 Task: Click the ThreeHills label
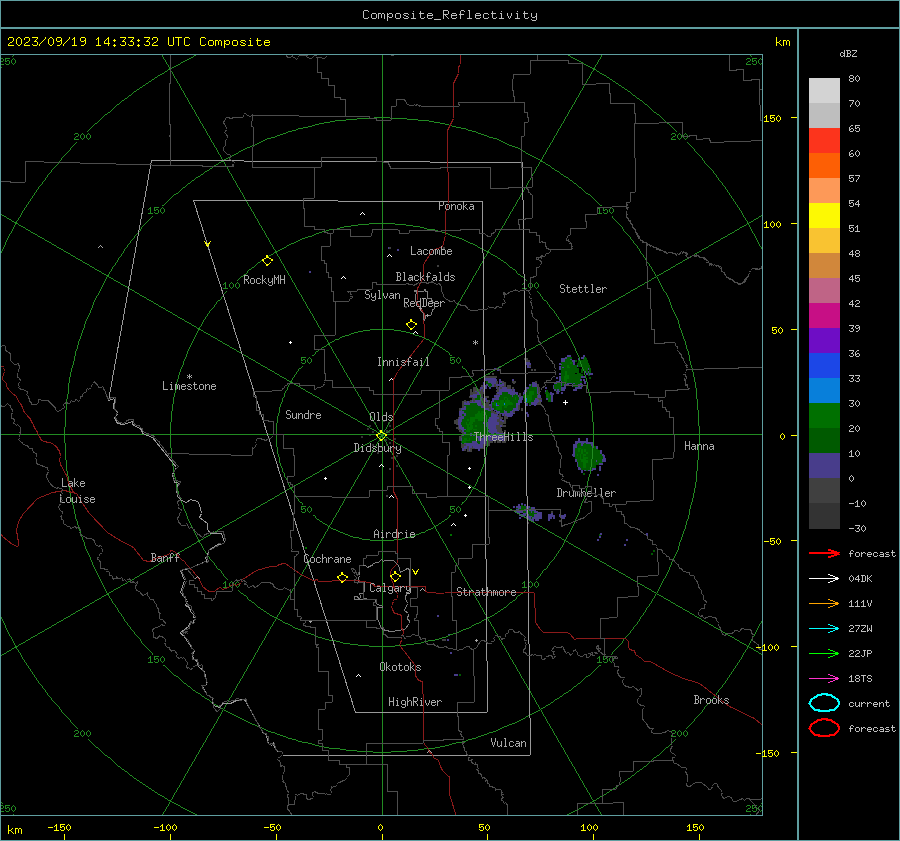pos(503,437)
